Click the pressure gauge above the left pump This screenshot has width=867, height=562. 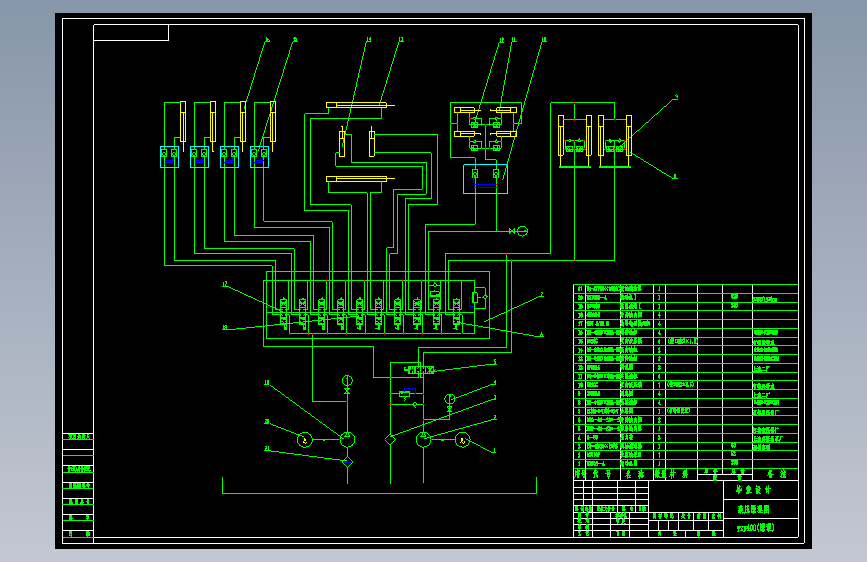click(347, 380)
